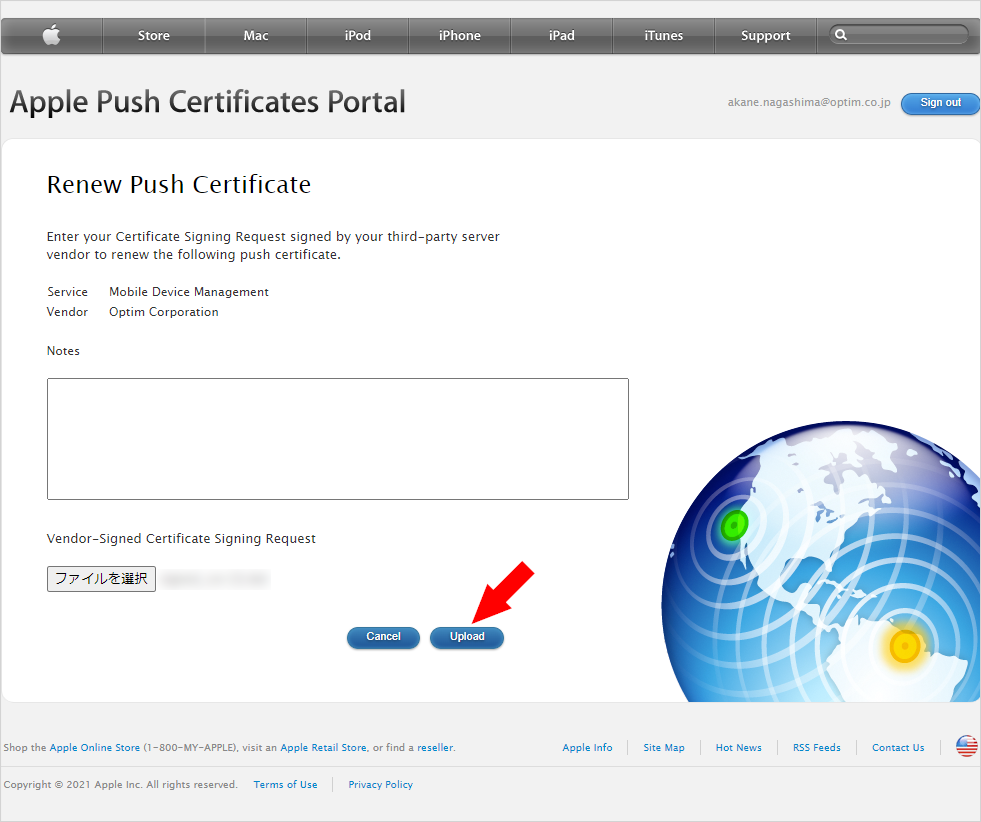Click the Service label
Image resolution: width=981 pixels, height=822 pixels.
pos(68,292)
